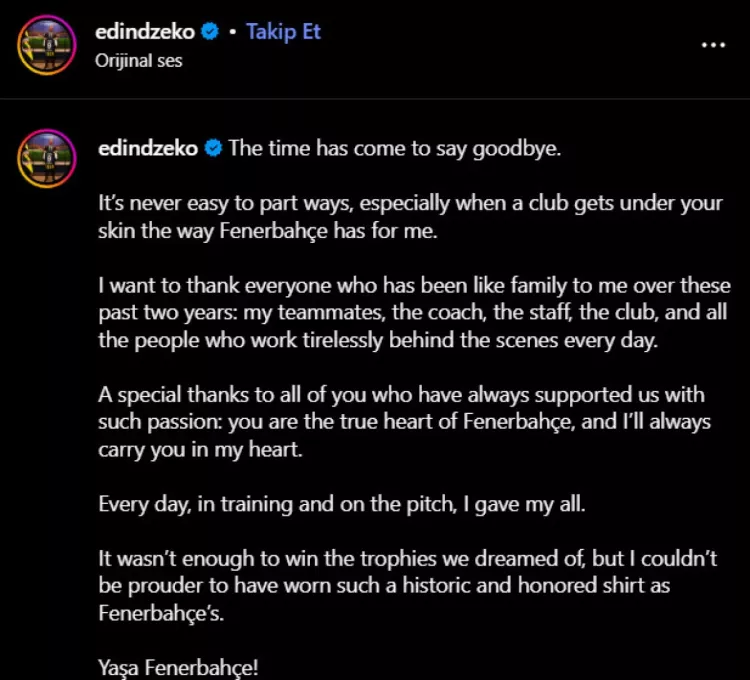The image size is (750, 680).
Task: Open the Orijinal ses audio link
Action: (x=139, y=60)
